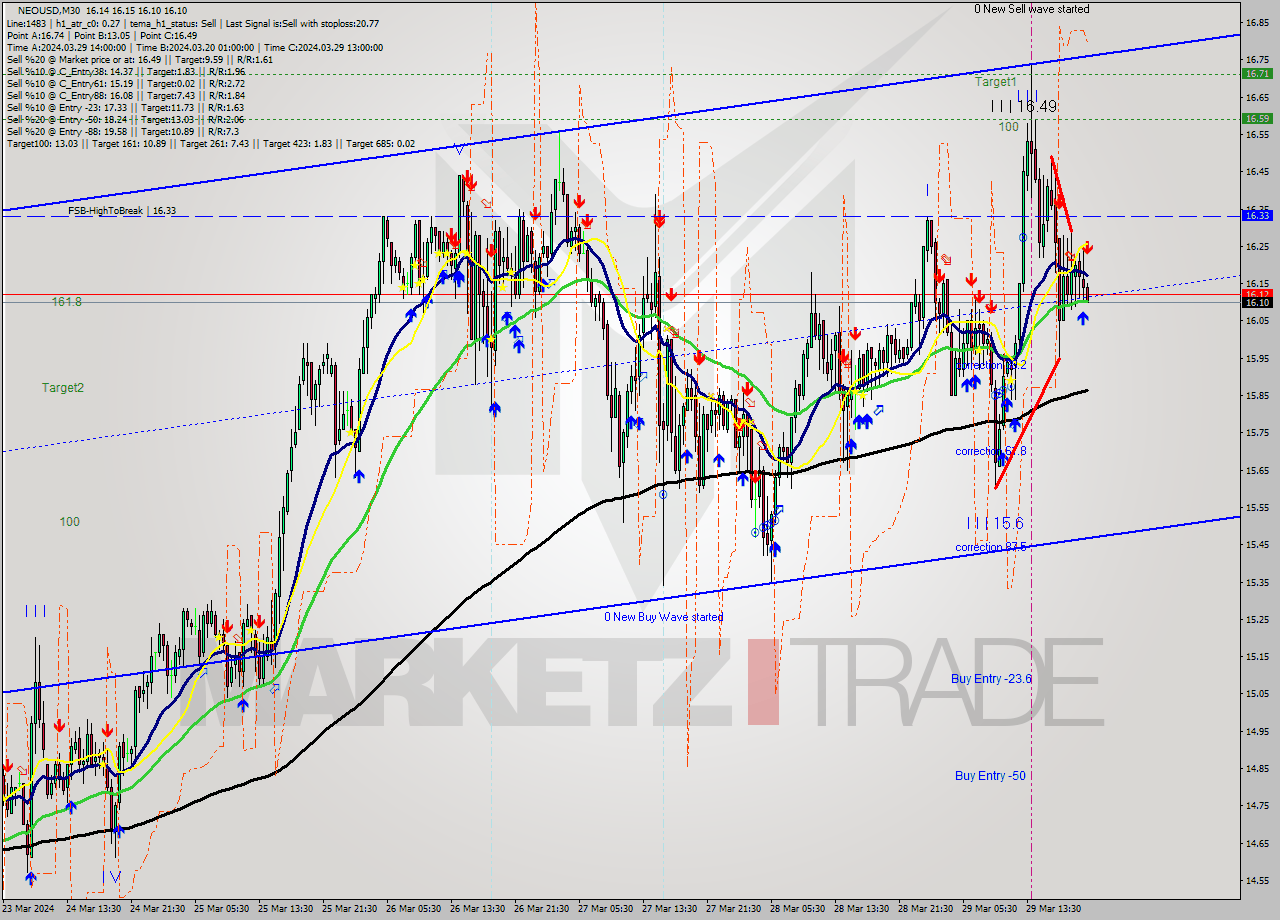Click 15.55 on the price axis
1280x920 pixels.
click(x=1257, y=507)
